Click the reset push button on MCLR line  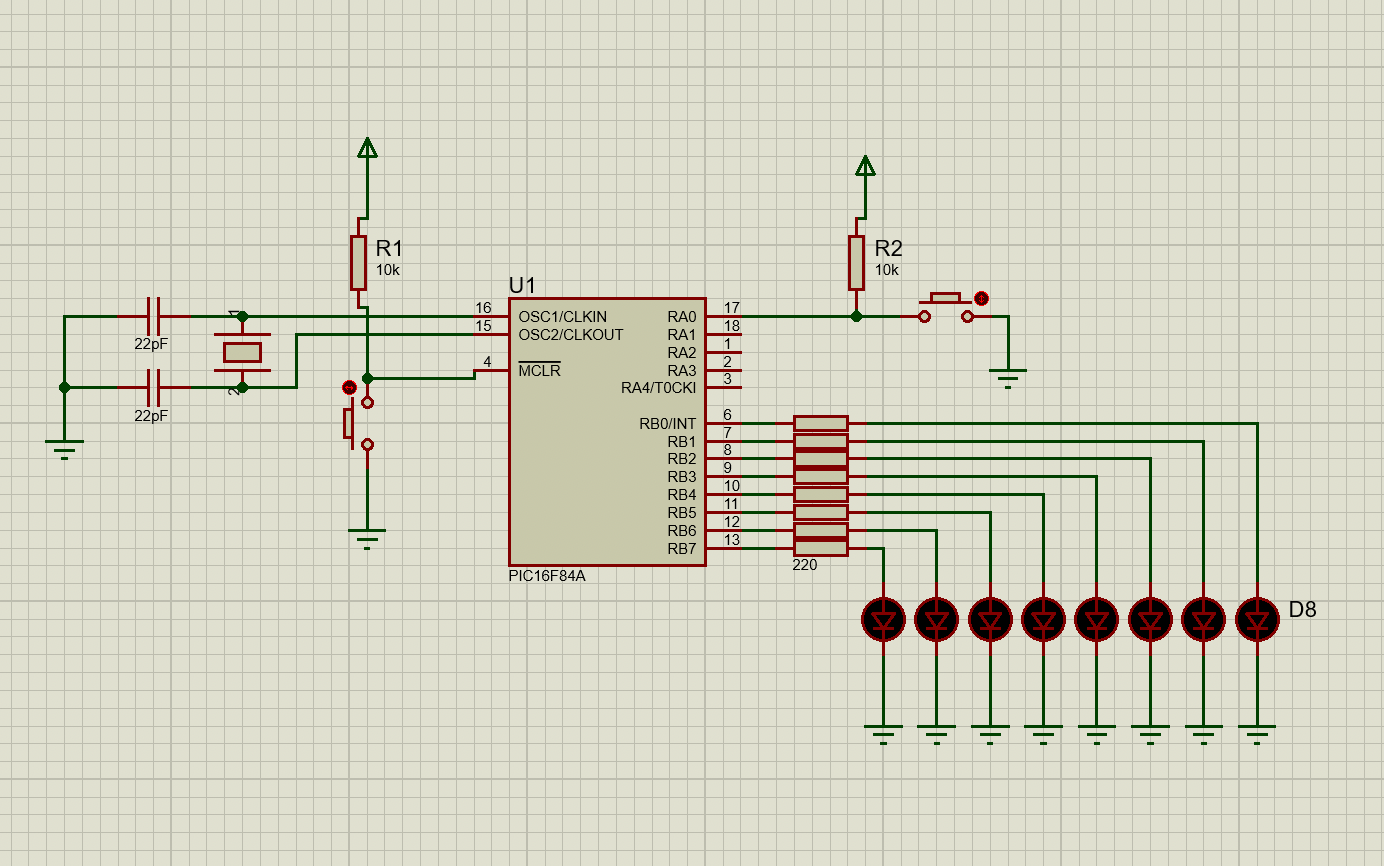coord(357,423)
